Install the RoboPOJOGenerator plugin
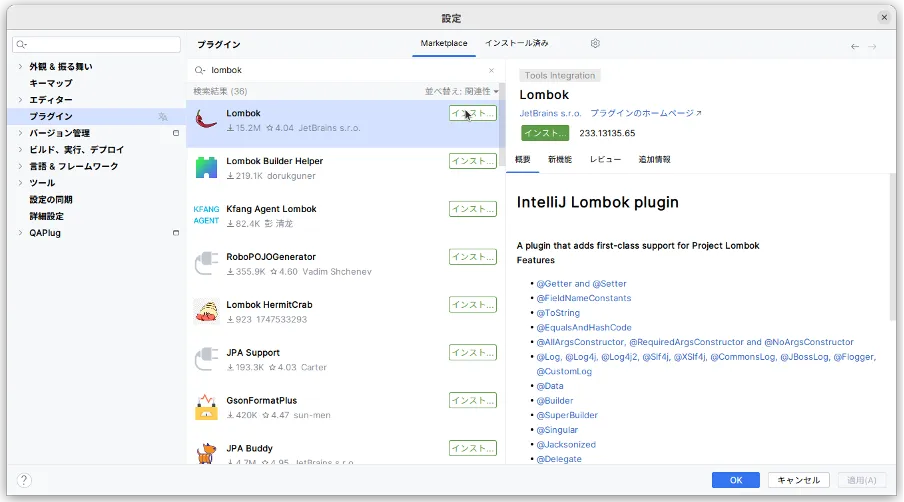 point(472,257)
